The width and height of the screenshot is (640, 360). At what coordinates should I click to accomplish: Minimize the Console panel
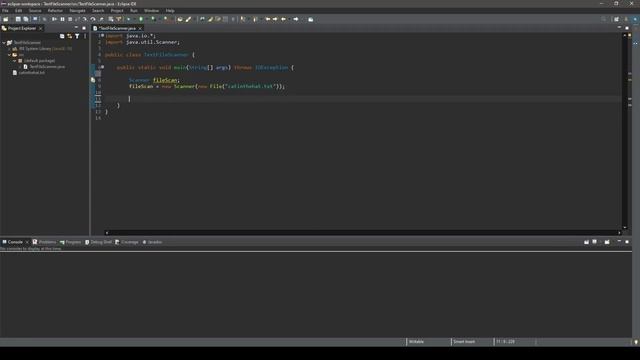click(x=619, y=242)
